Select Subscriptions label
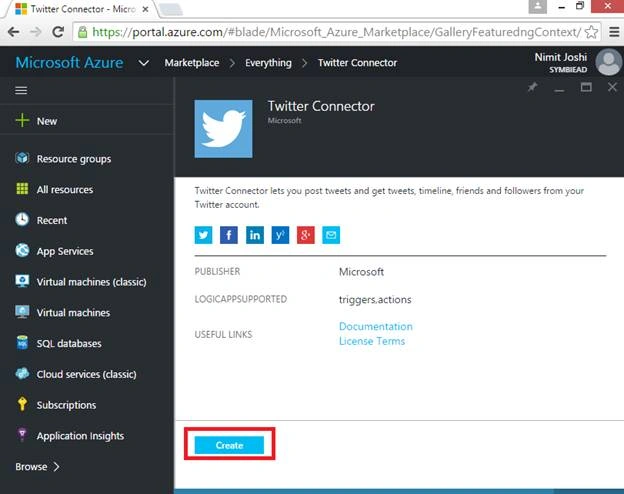Image resolution: width=624 pixels, height=494 pixels. (66, 405)
